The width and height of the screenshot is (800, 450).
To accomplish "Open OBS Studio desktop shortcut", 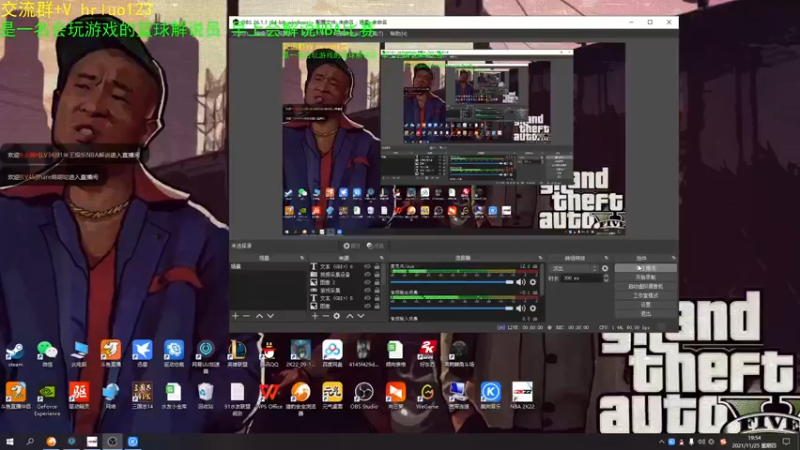I will pos(364,396).
